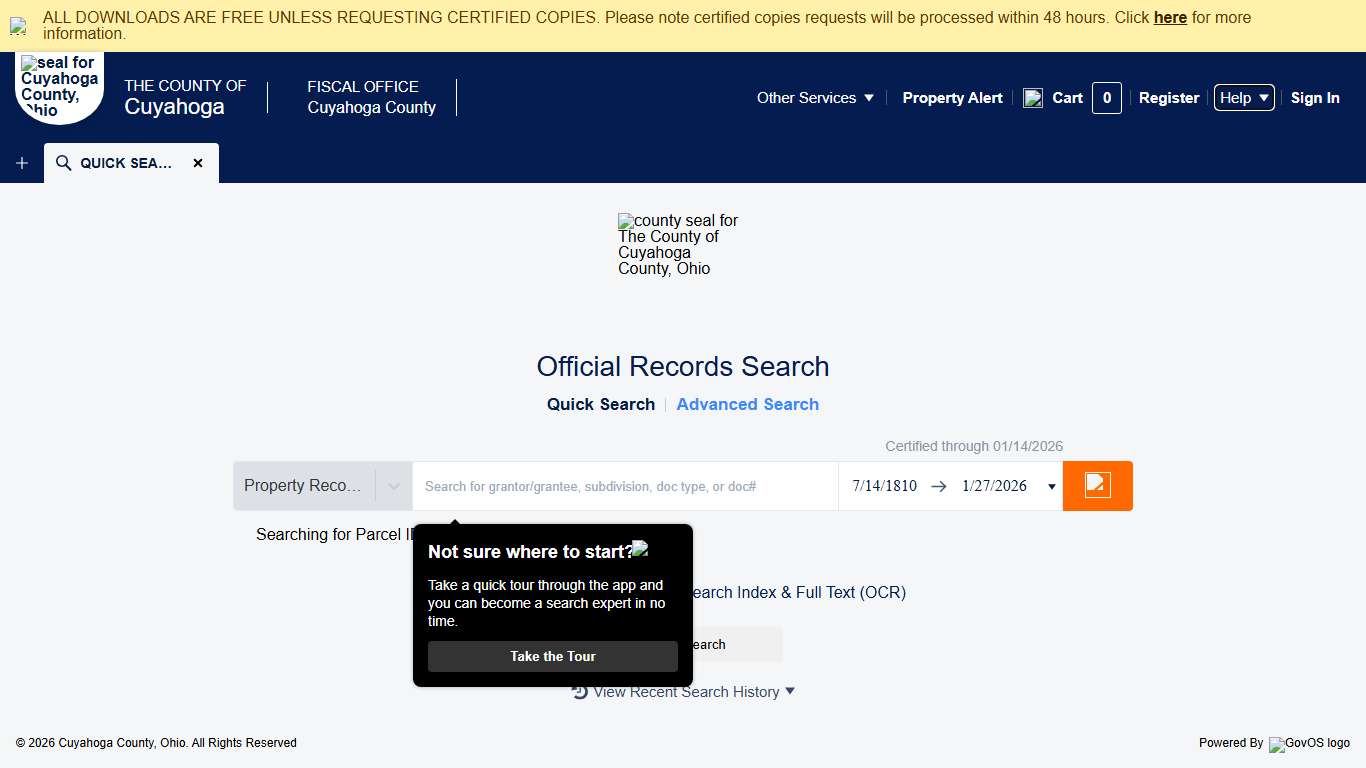The width and height of the screenshot is (1366, 768).
Task: Switch to the Advanced Search tab
Action: 747,404
